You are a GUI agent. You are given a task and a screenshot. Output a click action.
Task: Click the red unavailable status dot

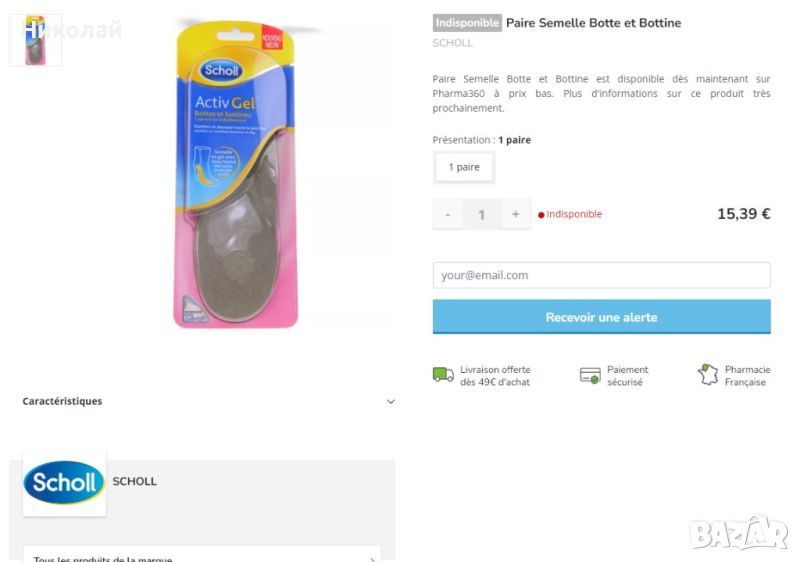[541, 215]
